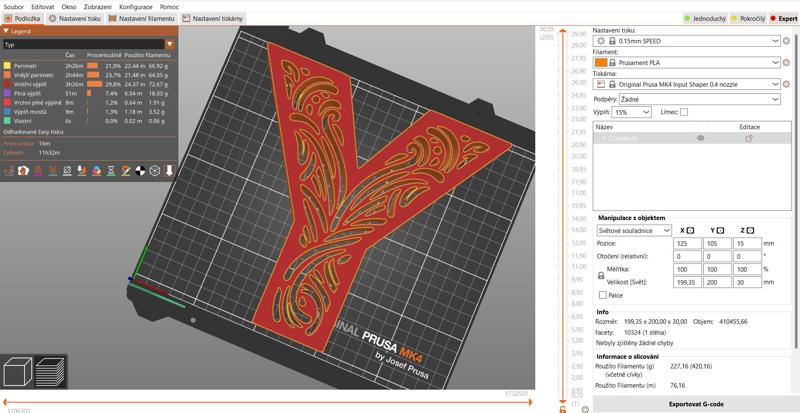Click the Vnitřní výplň legend row
The height and width of the screenshot is (413, 800).
(x=89, y=84)
